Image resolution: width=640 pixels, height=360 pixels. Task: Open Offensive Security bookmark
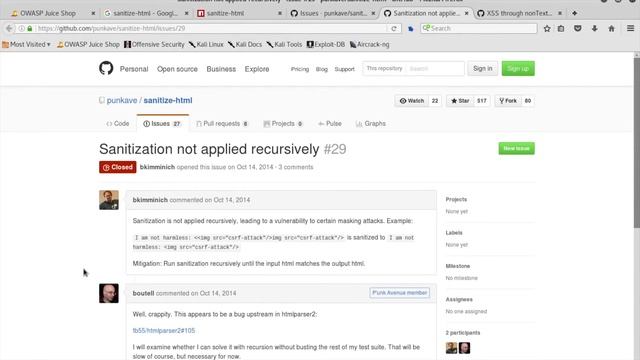coord(154,44)
